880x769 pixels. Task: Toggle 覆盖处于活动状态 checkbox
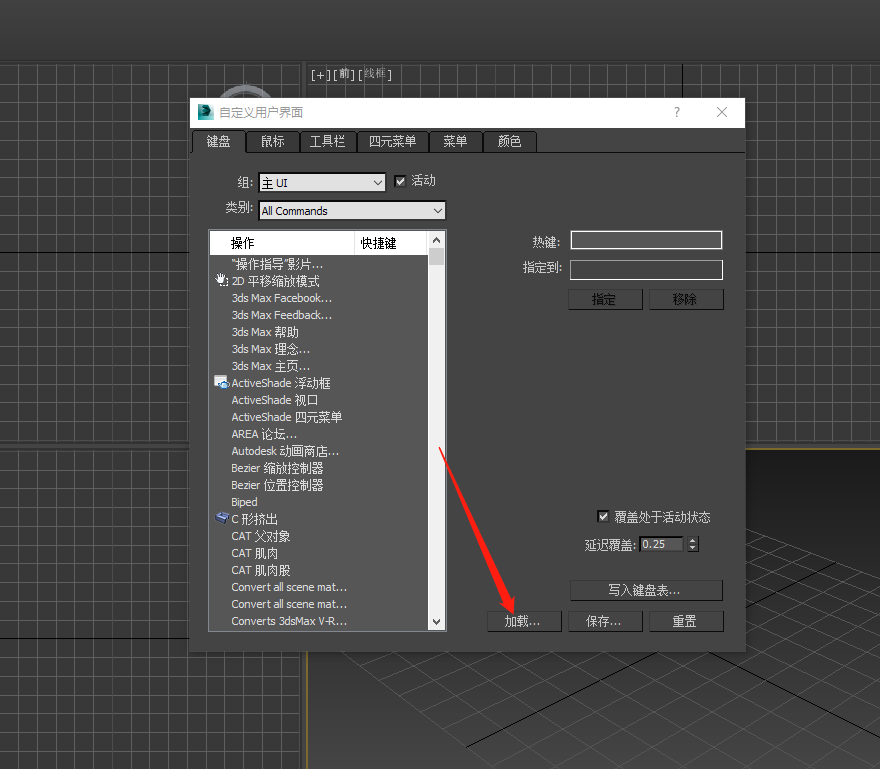[603, 516]
